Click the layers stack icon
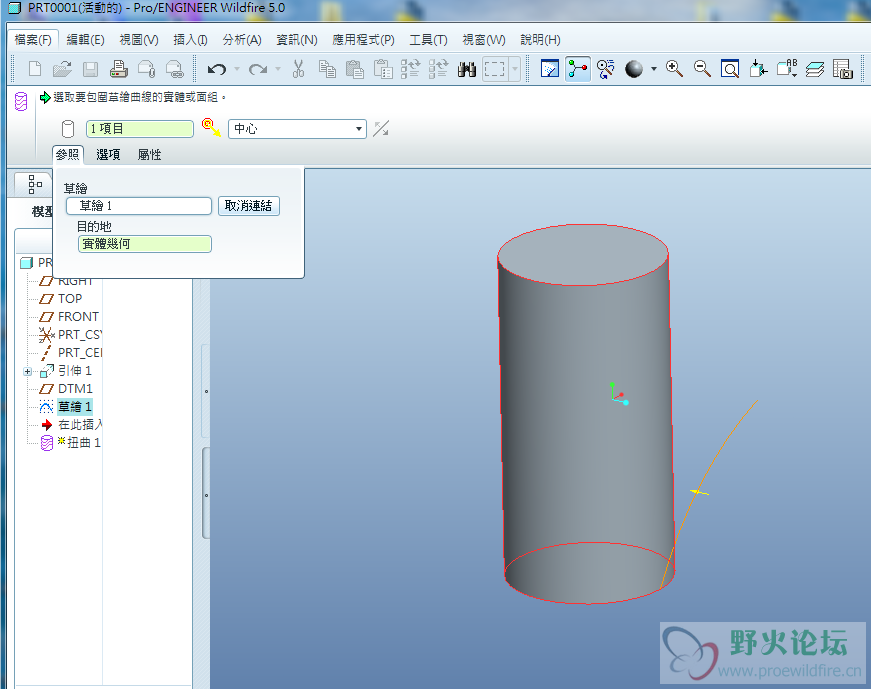Screen dimensions: 871x689 point(815,69)
